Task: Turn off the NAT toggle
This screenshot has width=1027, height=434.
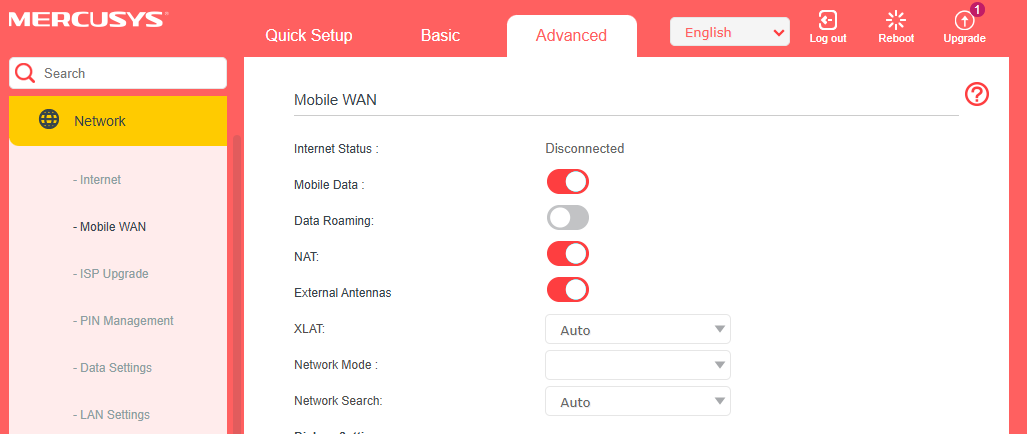Action: (567, 253)
